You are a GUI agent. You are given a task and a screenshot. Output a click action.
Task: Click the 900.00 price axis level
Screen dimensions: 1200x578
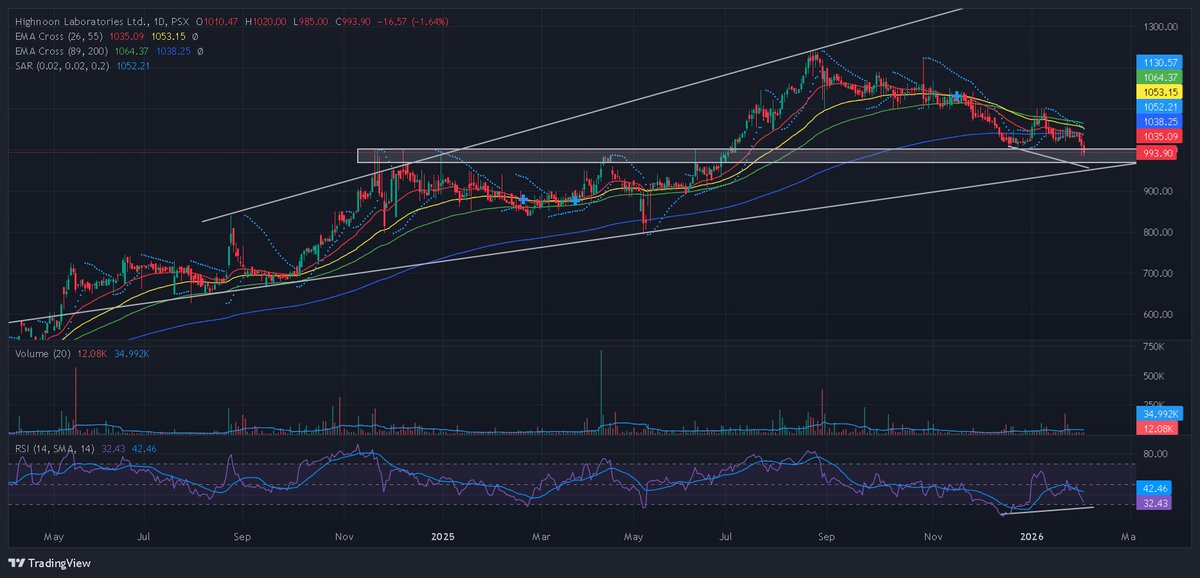click(1159, 191)
